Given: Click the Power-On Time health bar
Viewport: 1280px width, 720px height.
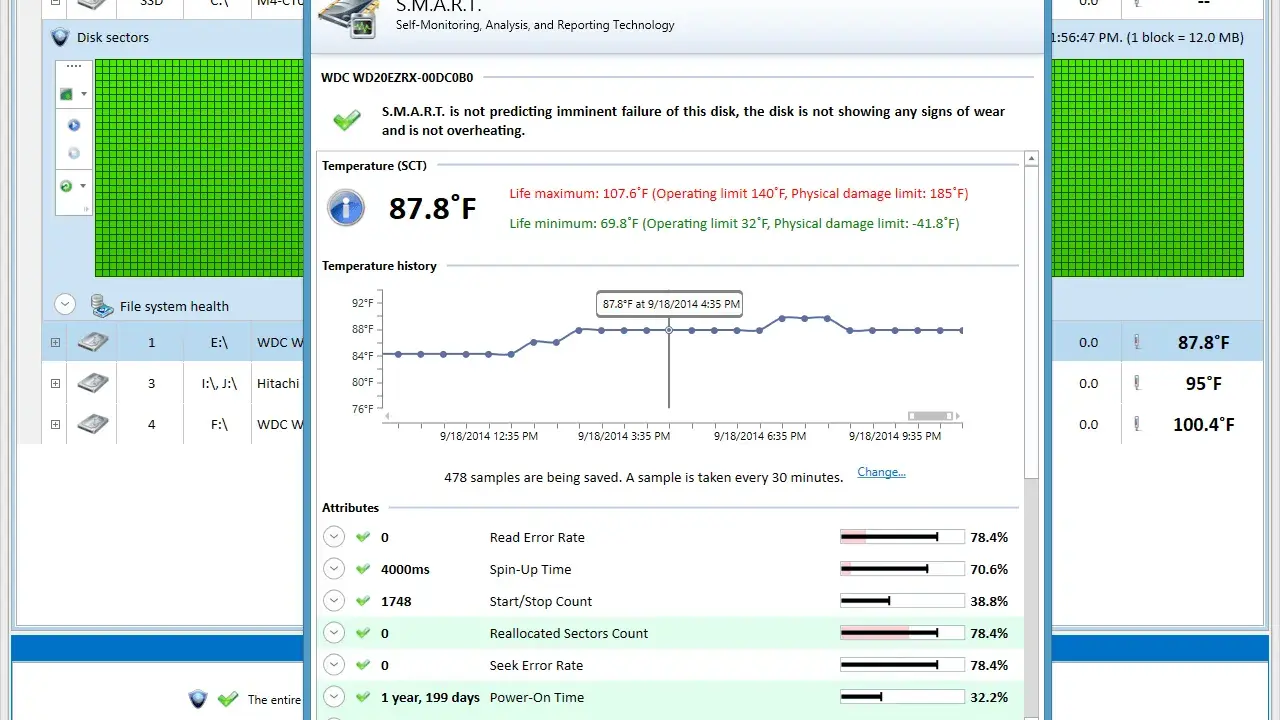Looking at the screenshot, I should 902,697.
